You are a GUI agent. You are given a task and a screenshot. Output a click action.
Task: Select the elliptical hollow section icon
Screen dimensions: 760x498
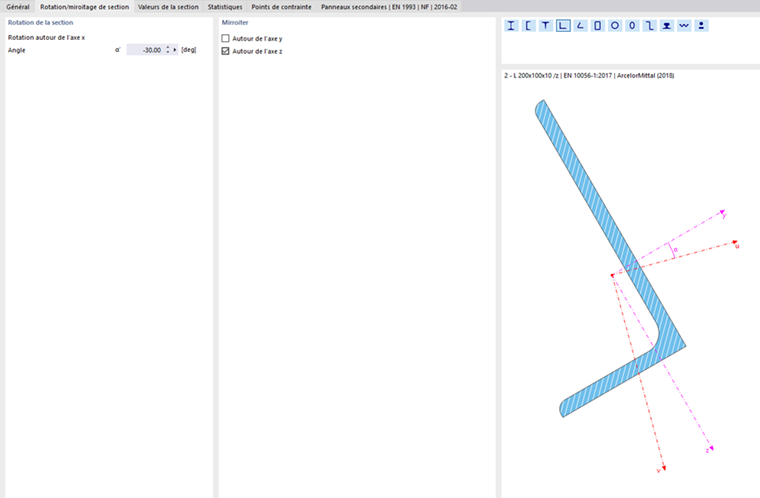(632, 26)
